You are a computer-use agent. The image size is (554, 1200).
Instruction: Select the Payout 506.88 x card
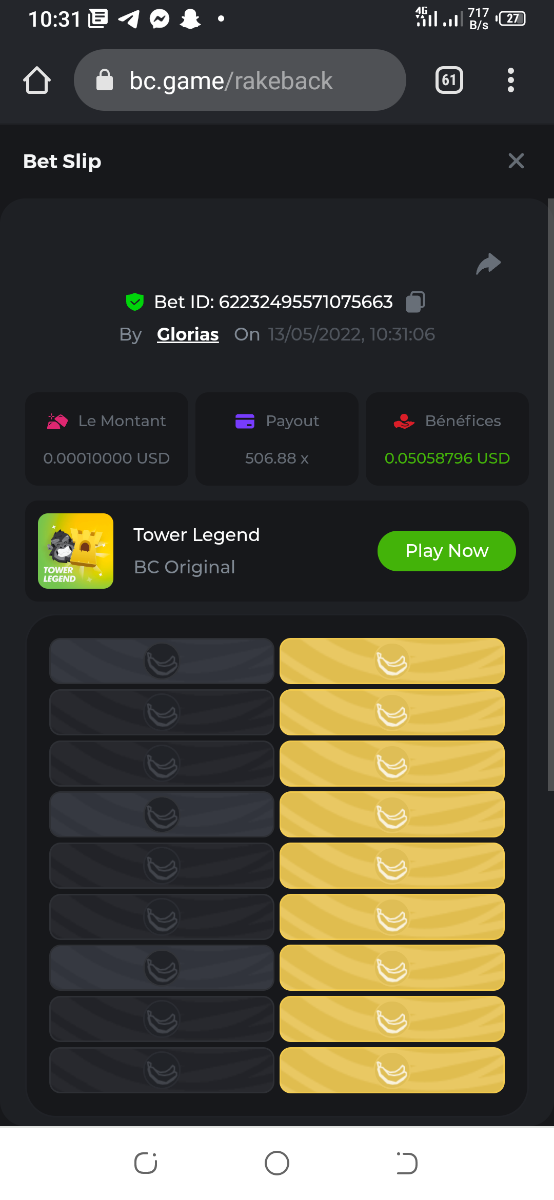point(277,439)
